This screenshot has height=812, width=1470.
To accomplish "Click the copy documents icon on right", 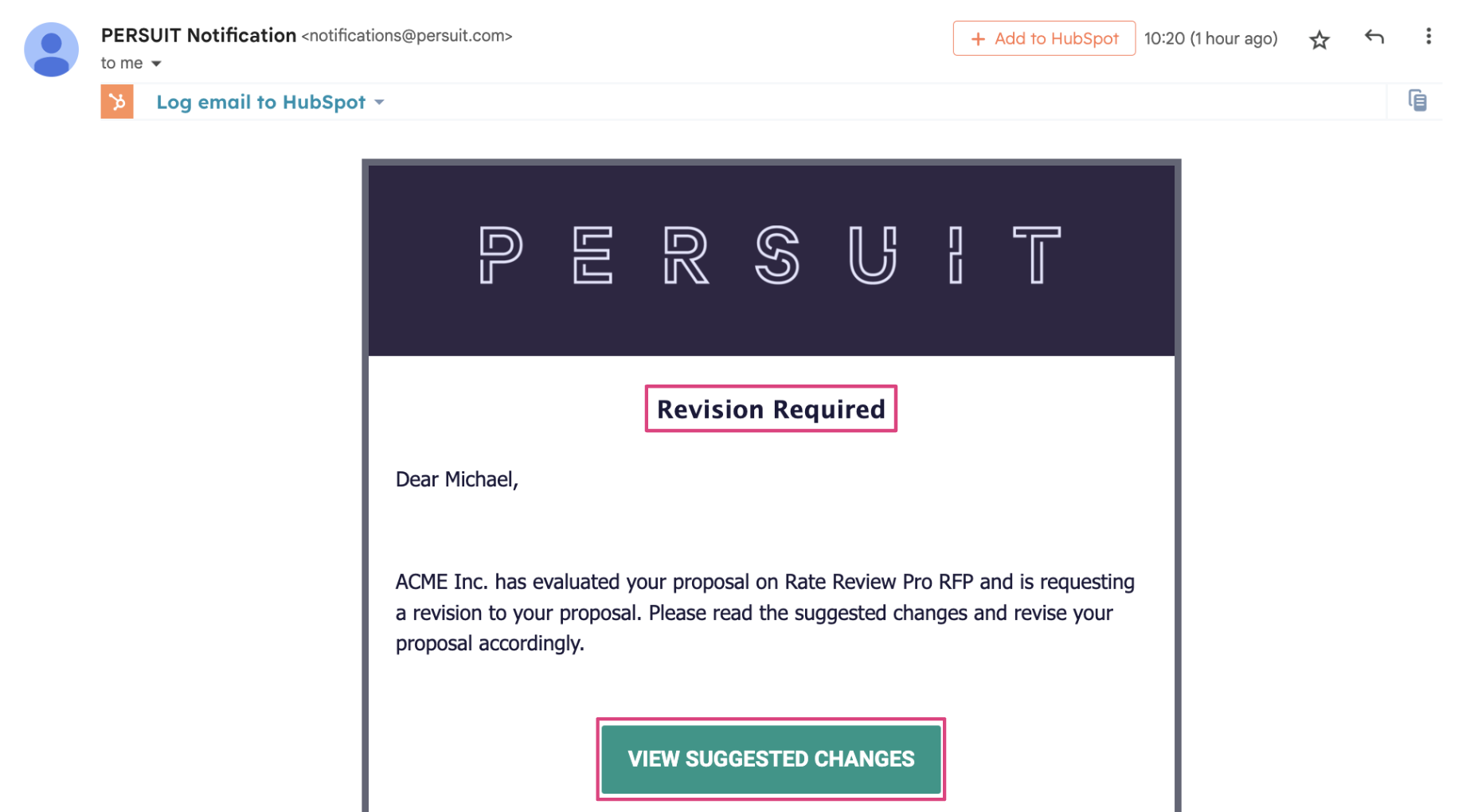I will coord(1417,100).
